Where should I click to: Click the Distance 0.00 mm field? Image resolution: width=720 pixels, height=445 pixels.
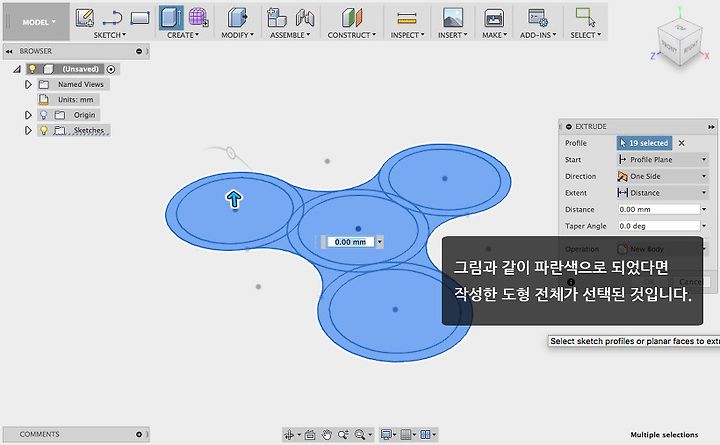click(659, 209)
